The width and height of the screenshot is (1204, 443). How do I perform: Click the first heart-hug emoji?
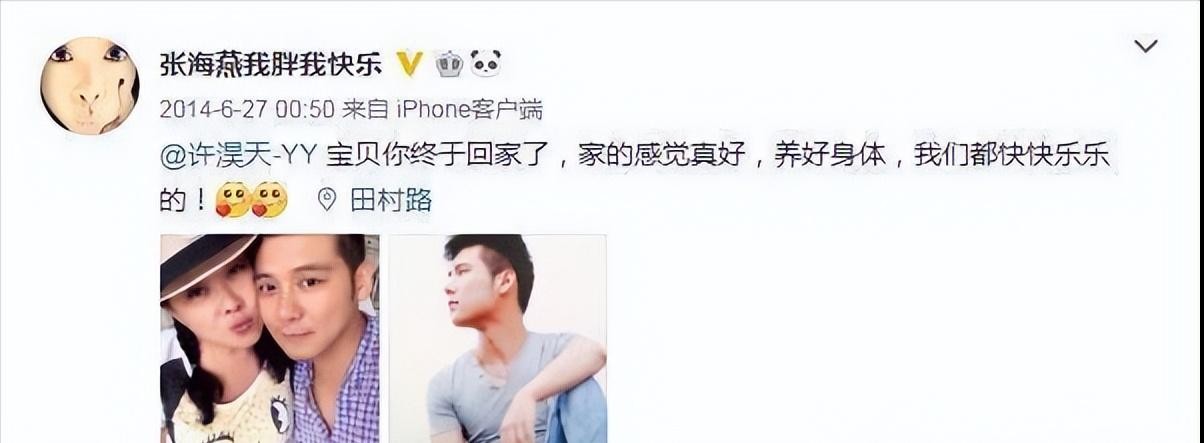[233, 200]
